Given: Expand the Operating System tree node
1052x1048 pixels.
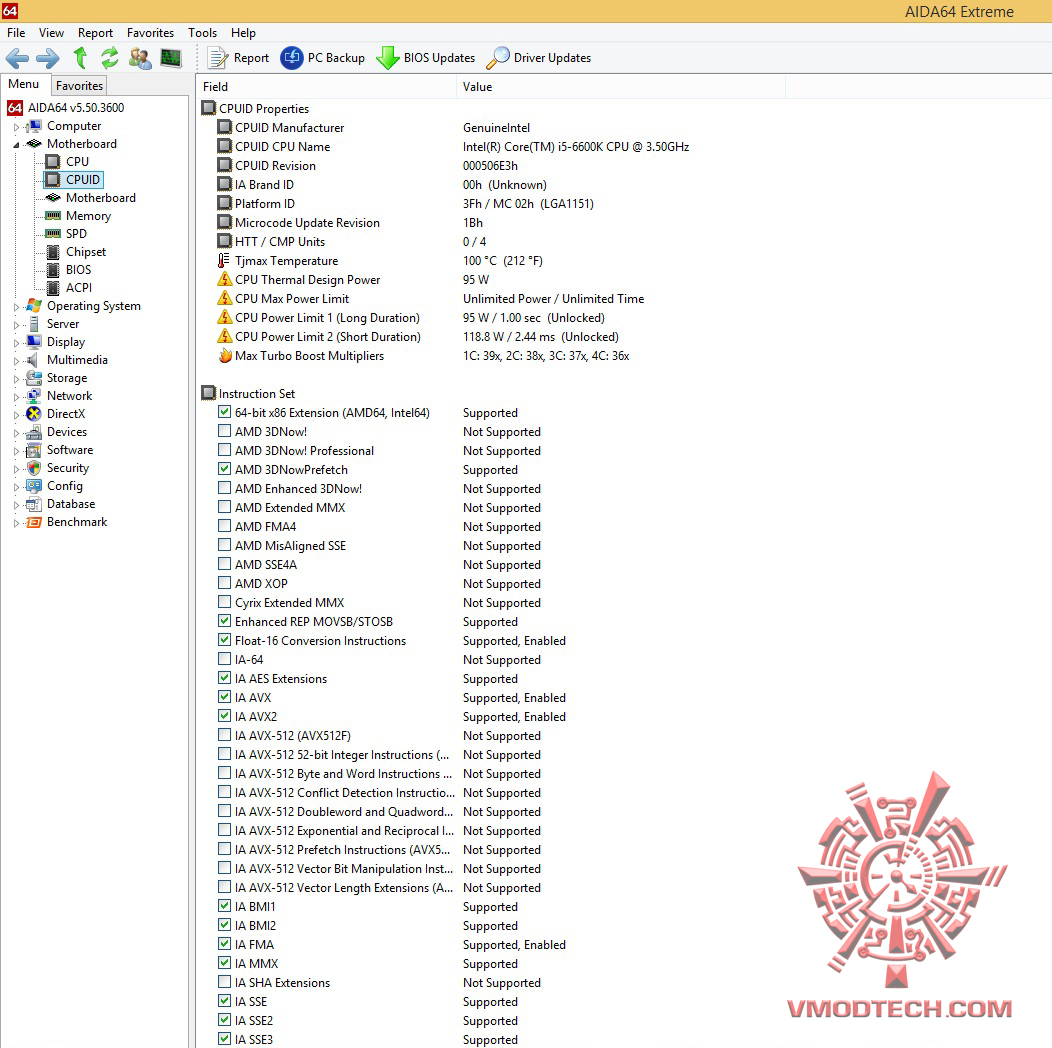Looking at the screenshot, I should pos(16,307).
